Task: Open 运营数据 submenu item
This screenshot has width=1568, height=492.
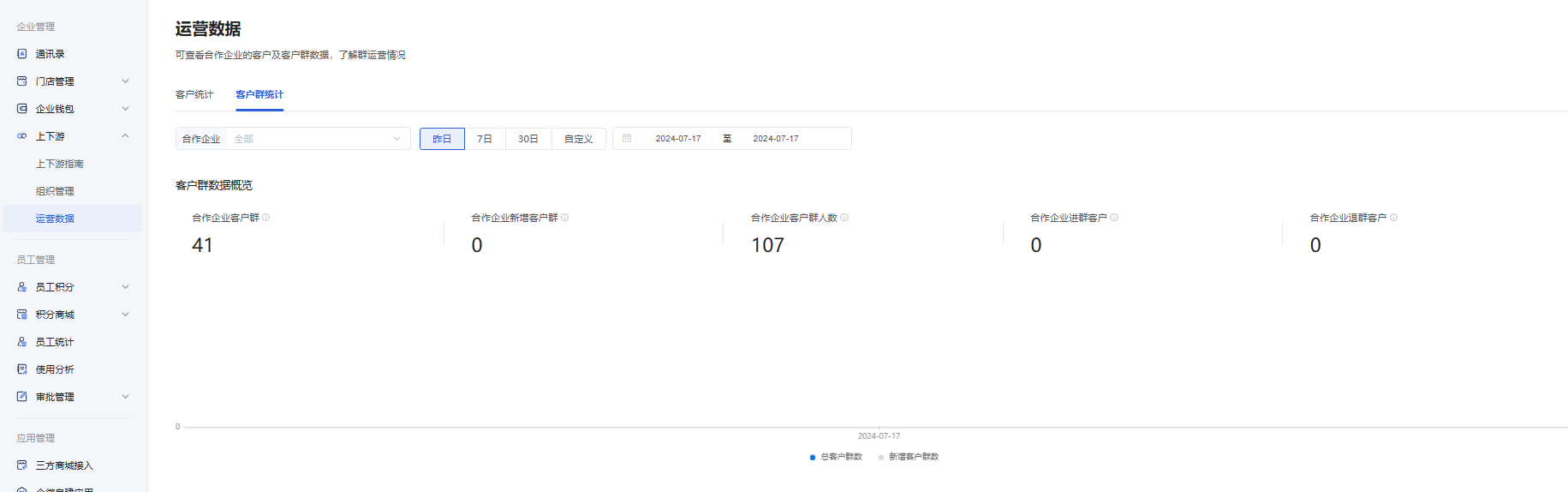Action: [x=72, y=219]
